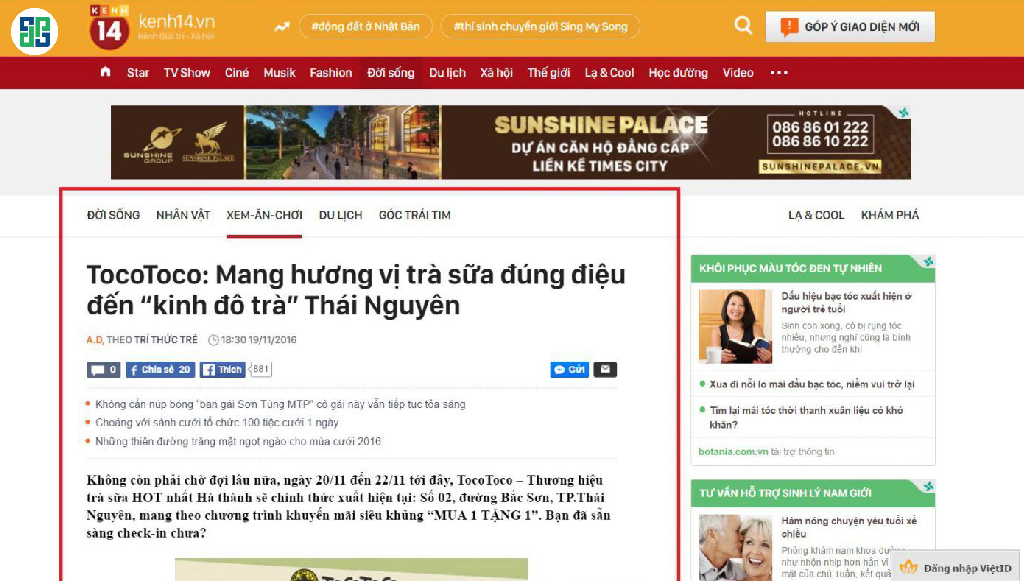The height and width of the screenshot is (581, 1024).
Task: Click Khôi phục màu tóc đen header
Action: (790, 268)
